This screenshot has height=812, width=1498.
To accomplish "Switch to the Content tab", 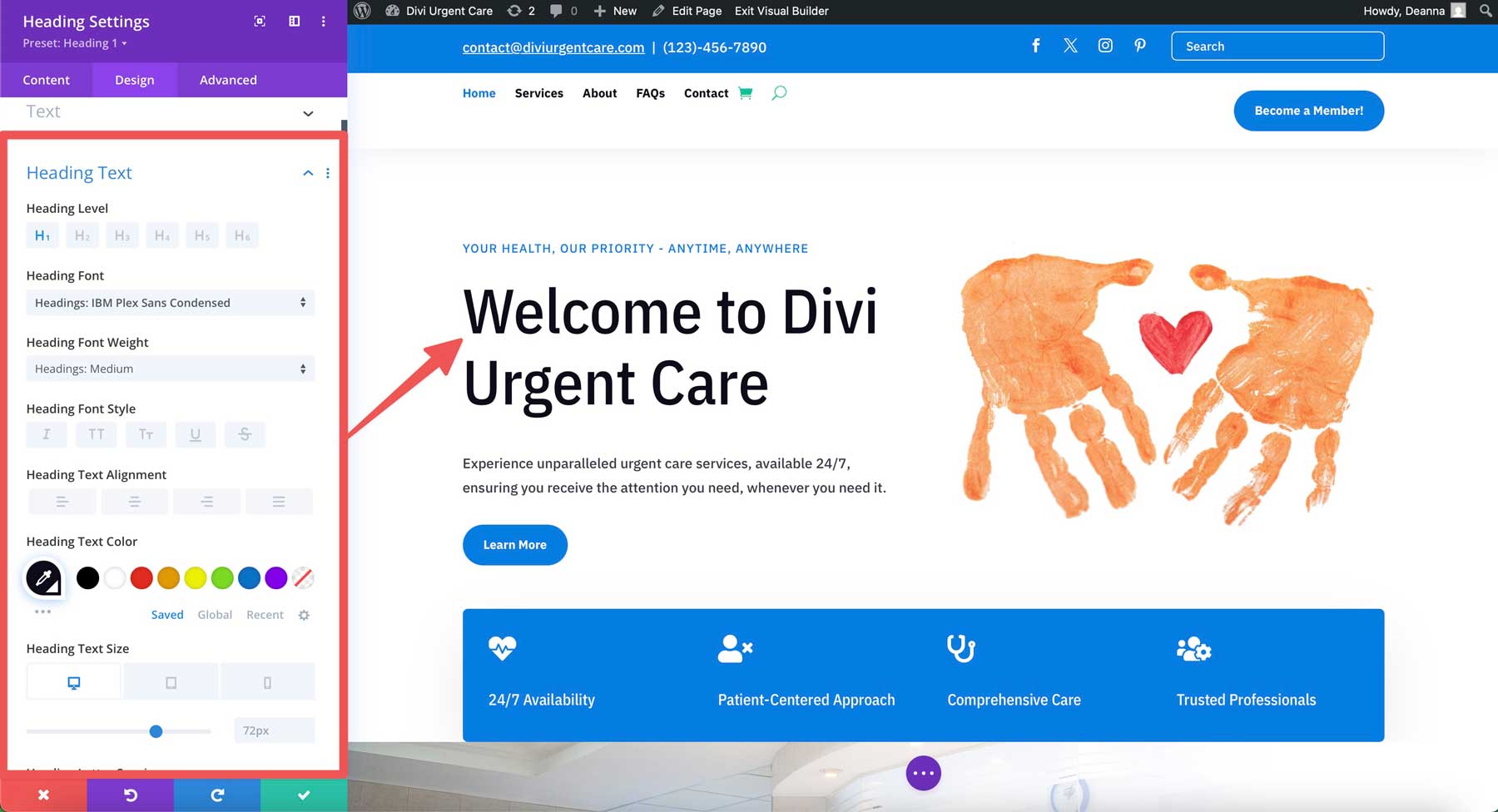I will (x=47, y=80).
